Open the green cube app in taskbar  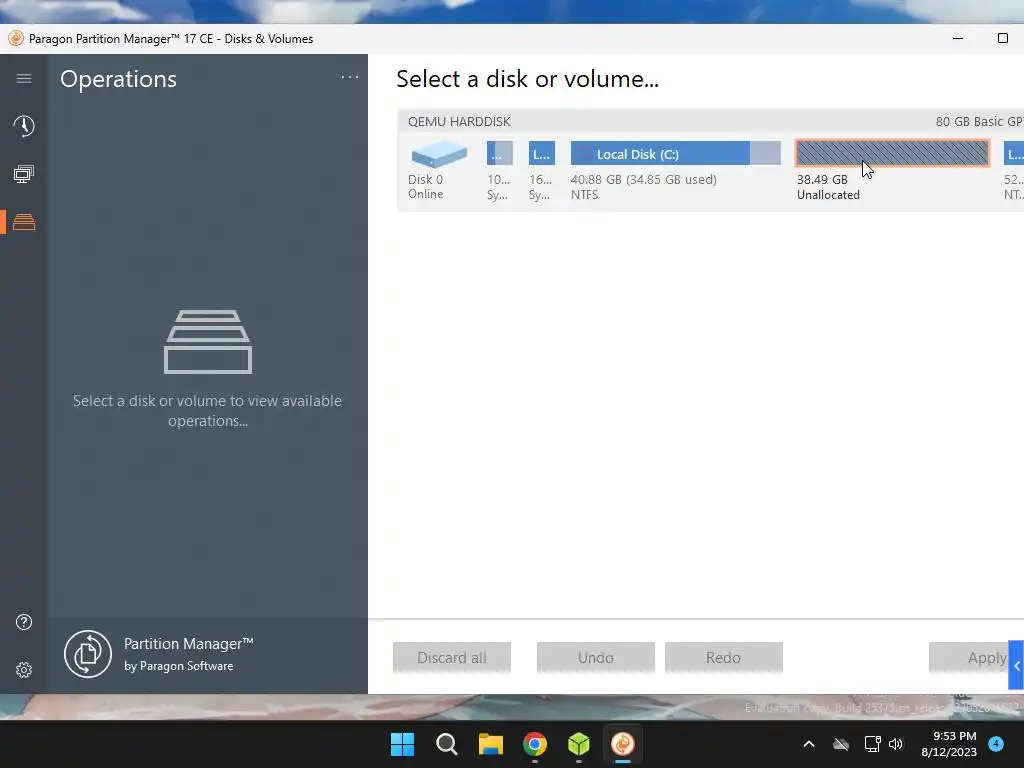(579, 744)
